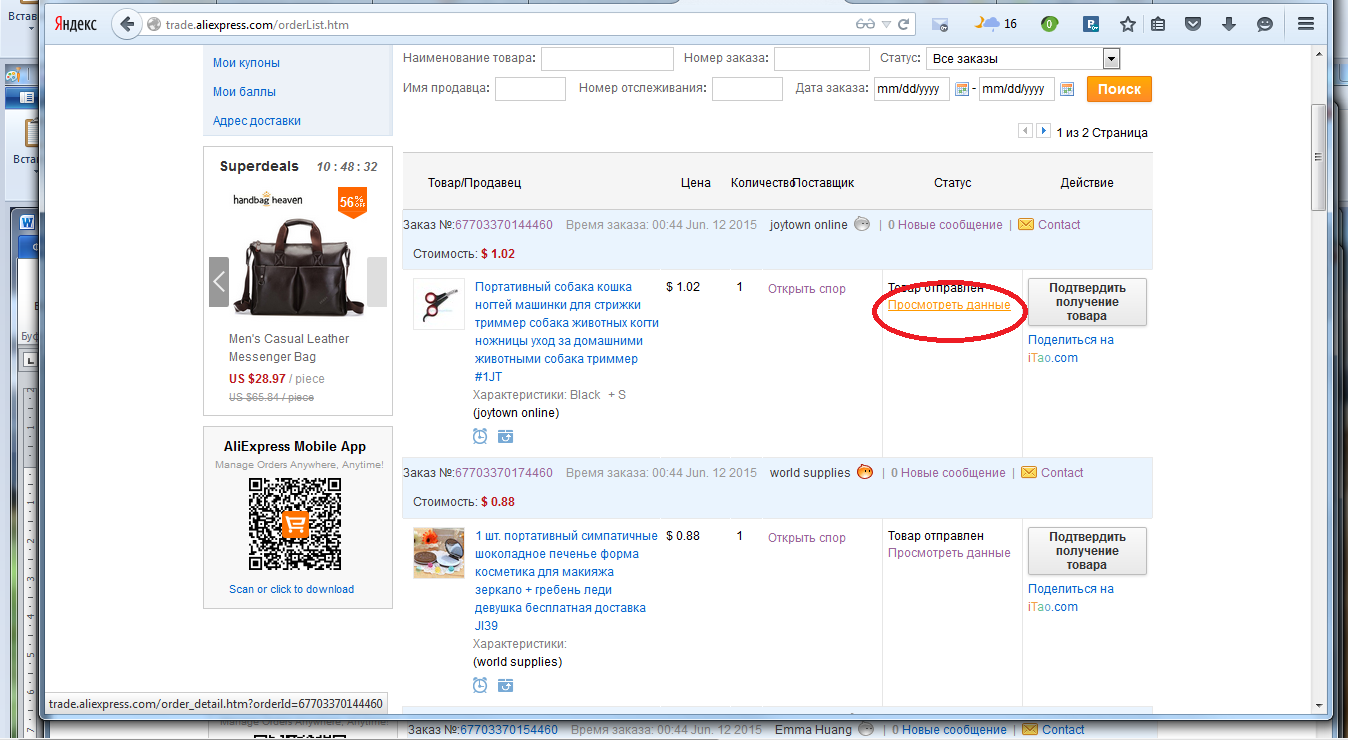Click the 'Наименование товара' input field
1348x740 pixels.
[607, 59]
